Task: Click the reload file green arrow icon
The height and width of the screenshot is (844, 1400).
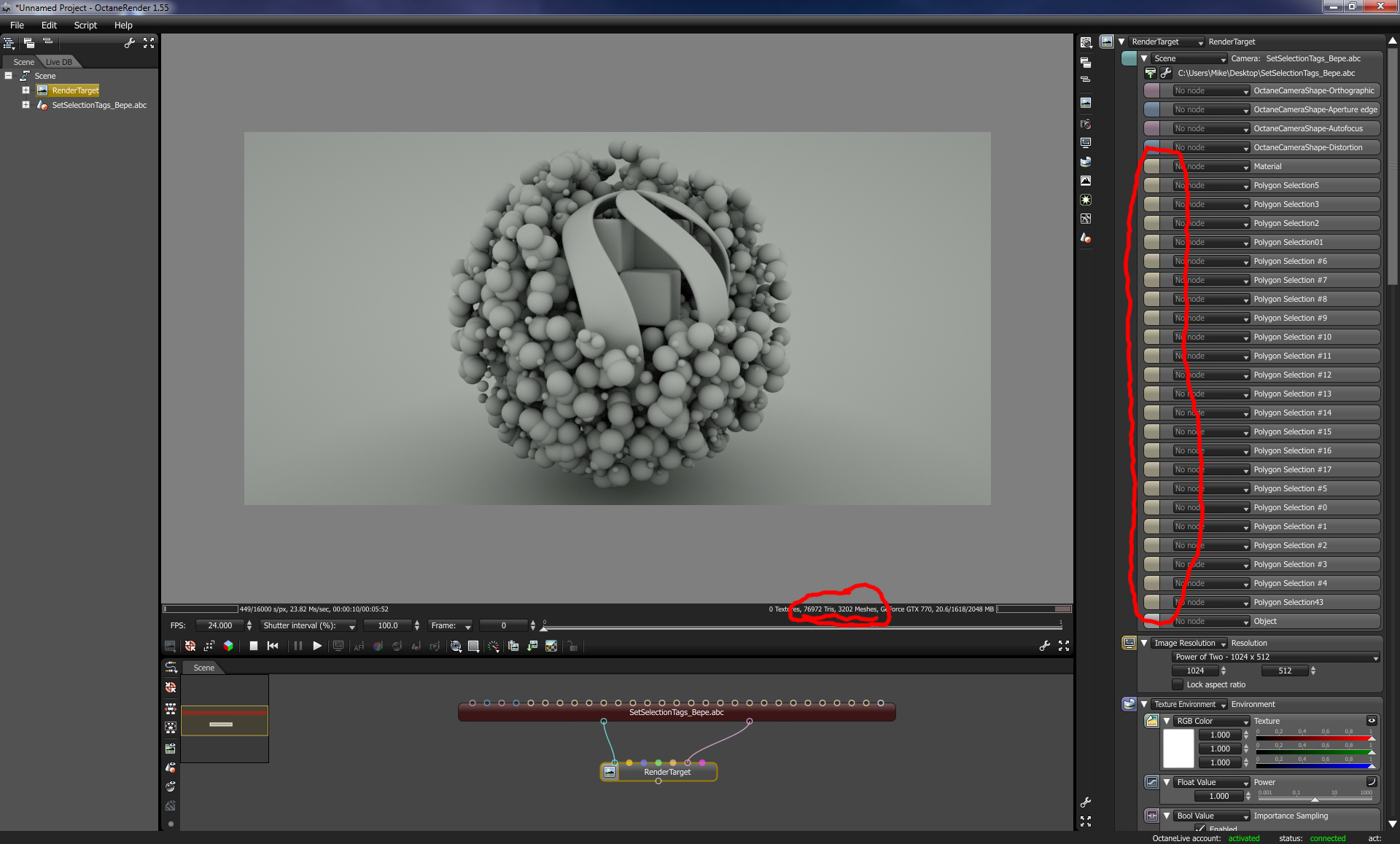Action: coord(1151,73)
